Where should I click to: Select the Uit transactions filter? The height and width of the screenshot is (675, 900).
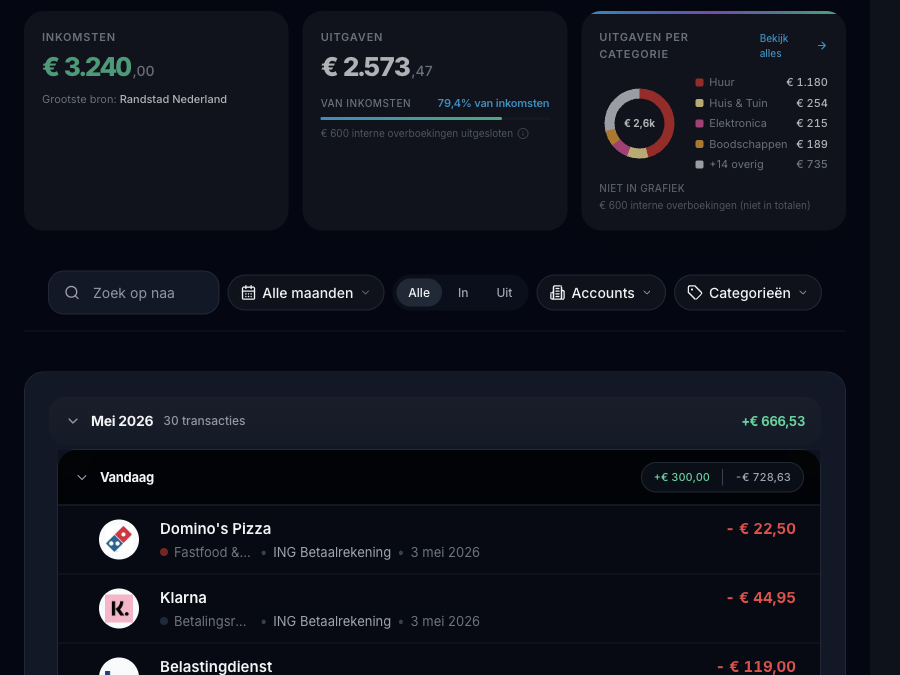pyautogui.click(x=504, y=293)
